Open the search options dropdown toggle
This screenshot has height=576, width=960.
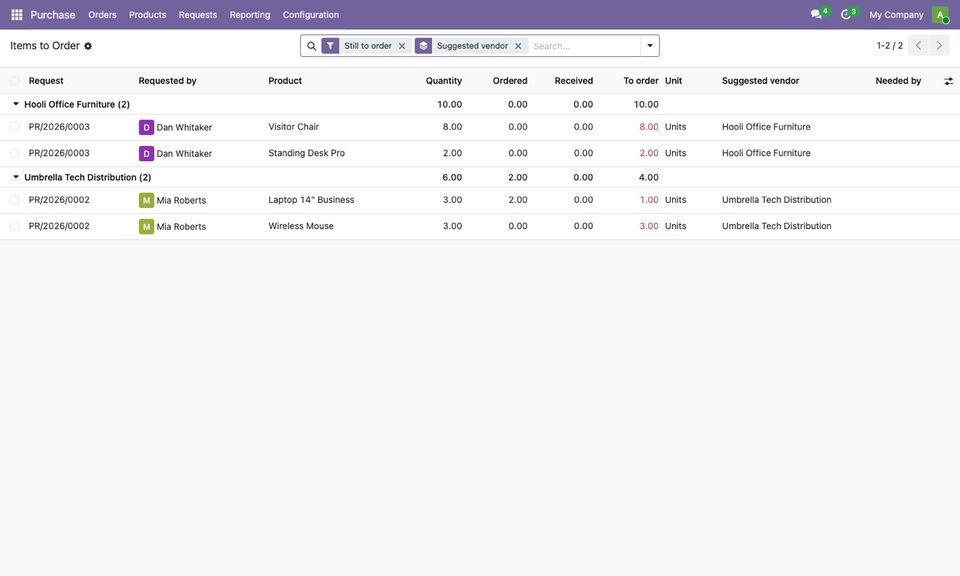tap(650, 46)
